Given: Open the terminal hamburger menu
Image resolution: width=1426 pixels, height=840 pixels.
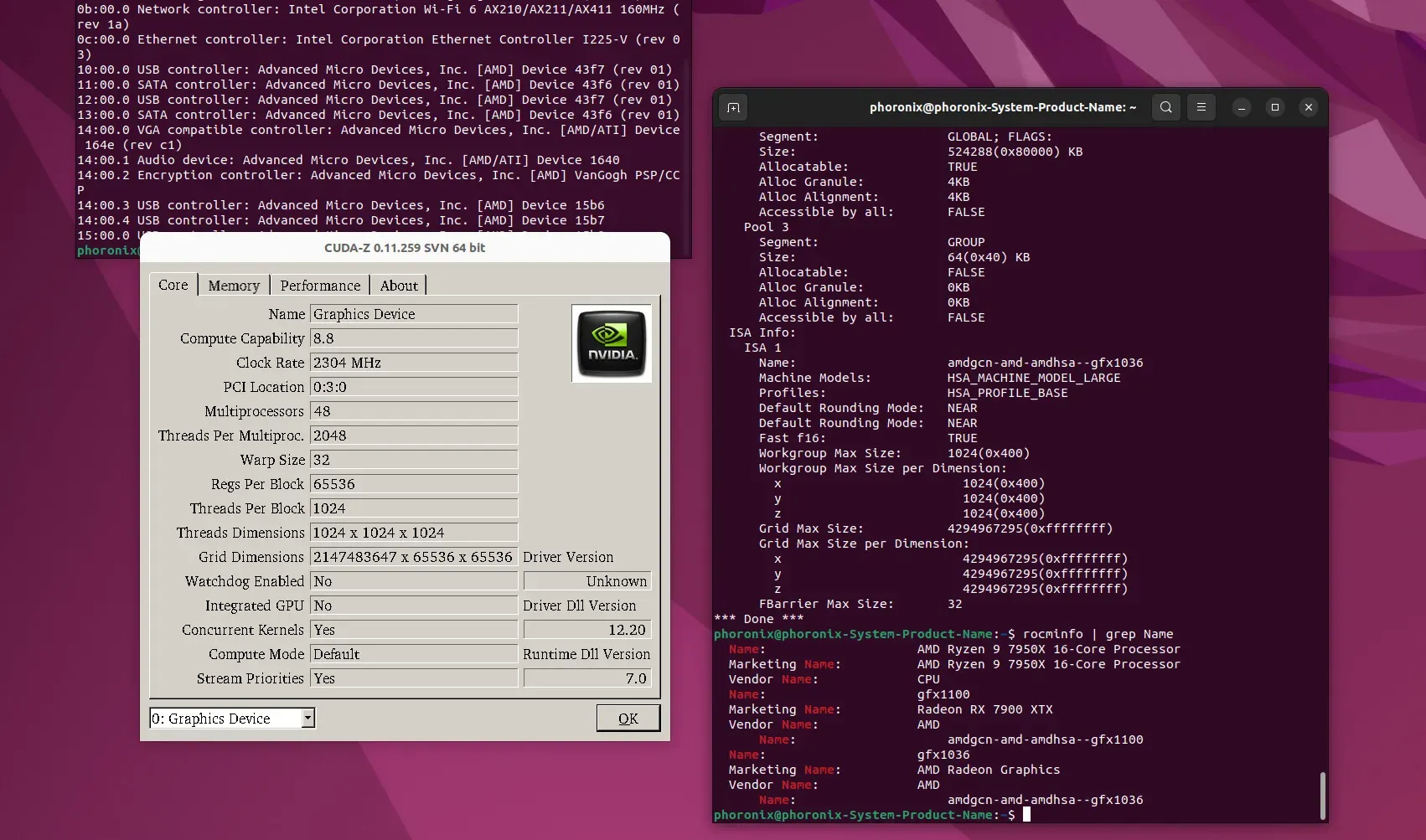Looking at the screenshot, I should coord(1201,107).
